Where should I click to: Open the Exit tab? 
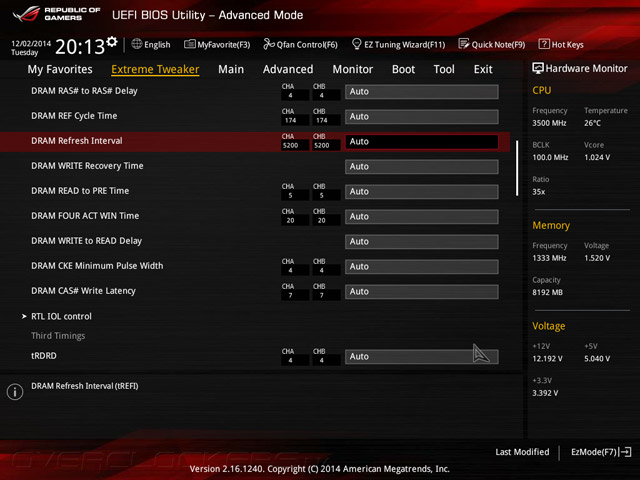coord(483,69)
